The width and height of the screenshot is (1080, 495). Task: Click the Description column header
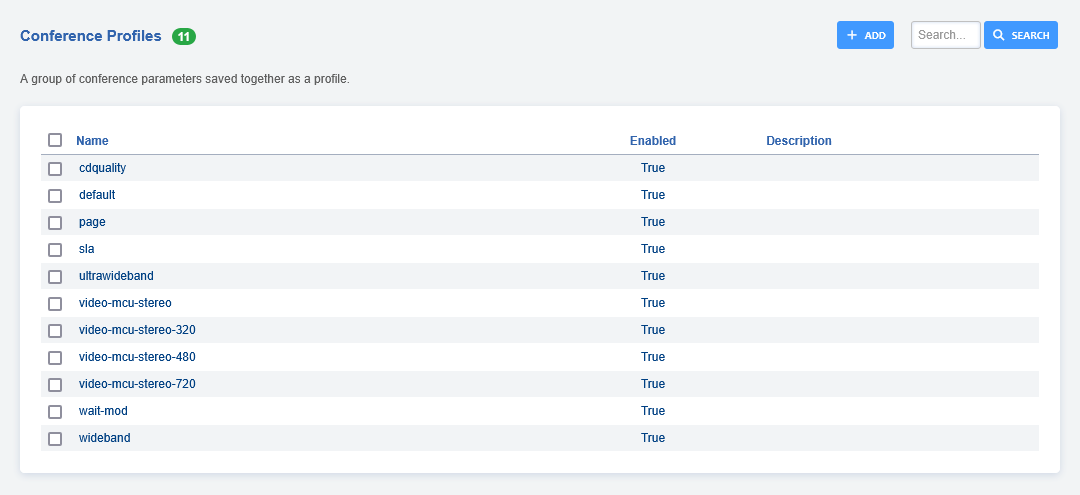click(x=798, y=141)
